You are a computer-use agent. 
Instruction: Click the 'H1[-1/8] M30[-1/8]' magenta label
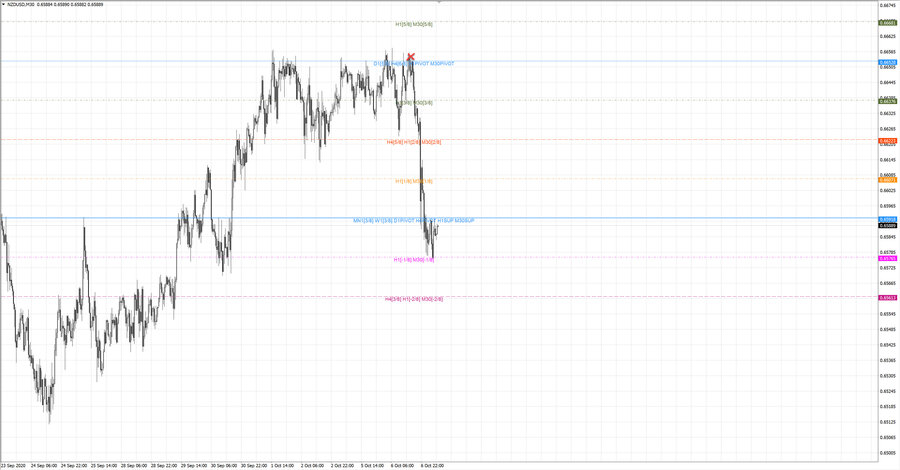point(414,260)
